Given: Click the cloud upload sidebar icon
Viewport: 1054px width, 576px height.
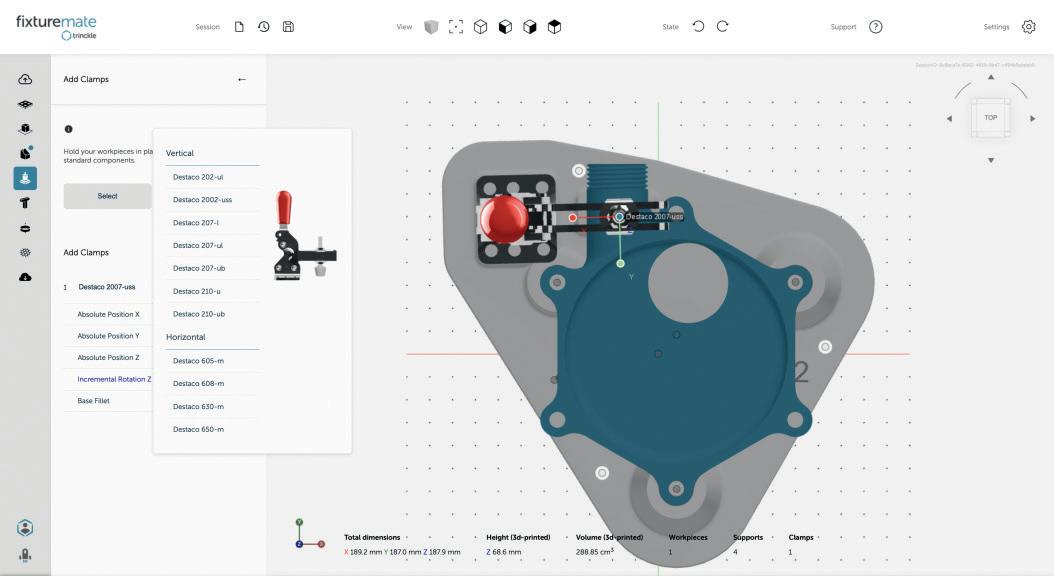Looking at the screenshot, I should (x=25, y=79).
